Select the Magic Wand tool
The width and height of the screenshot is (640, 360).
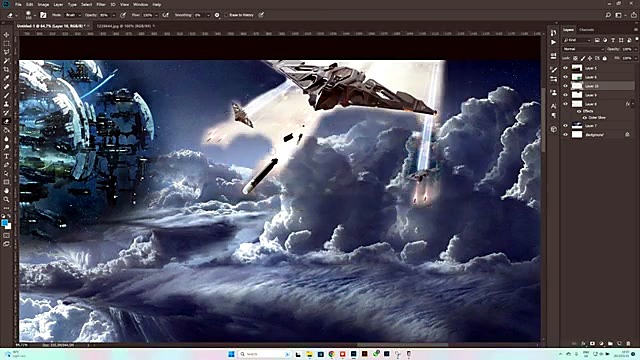(x=7, y=60)
